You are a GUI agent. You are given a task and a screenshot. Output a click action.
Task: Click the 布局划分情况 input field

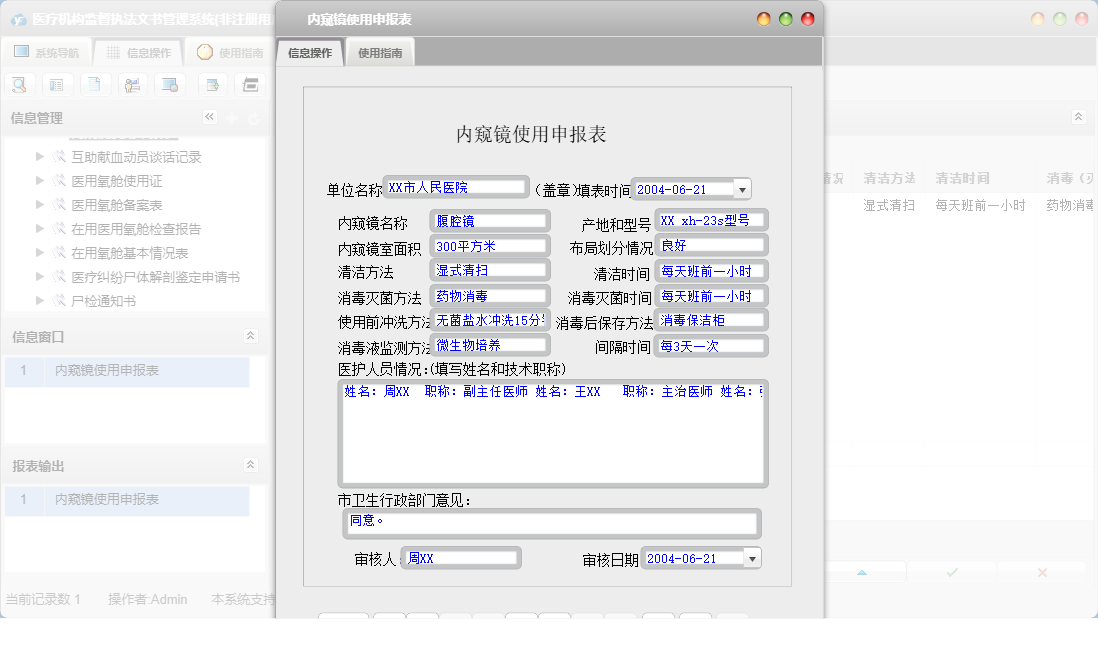click(711, 246)
